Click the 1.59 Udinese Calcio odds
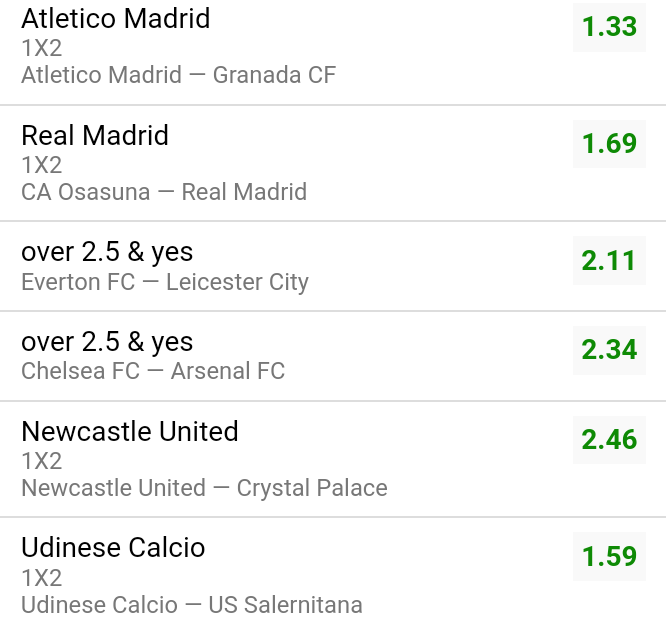The image size is (666, 624). tap(609, 556)
